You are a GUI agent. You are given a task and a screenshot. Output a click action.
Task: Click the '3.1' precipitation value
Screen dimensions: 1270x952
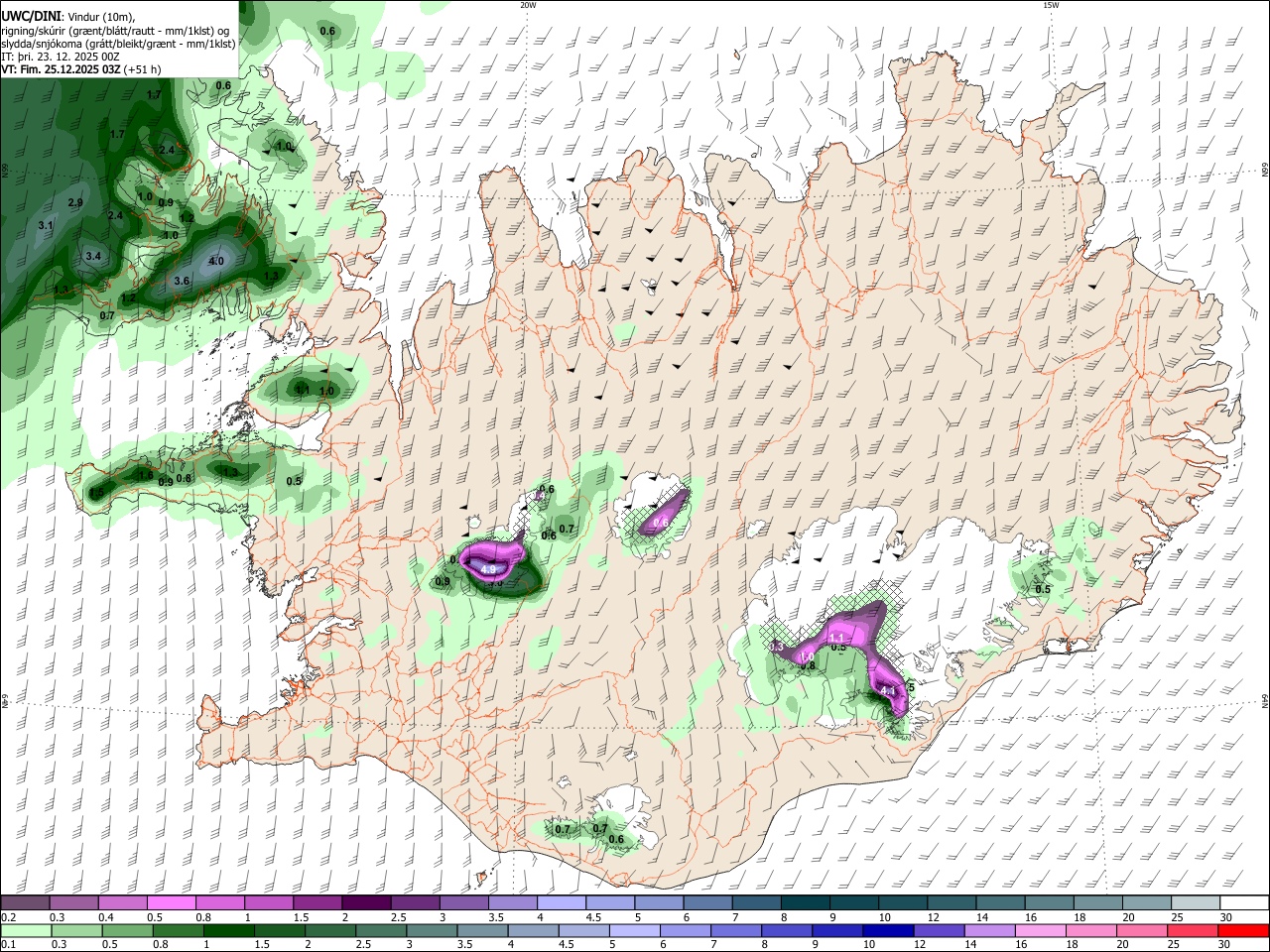46,226
